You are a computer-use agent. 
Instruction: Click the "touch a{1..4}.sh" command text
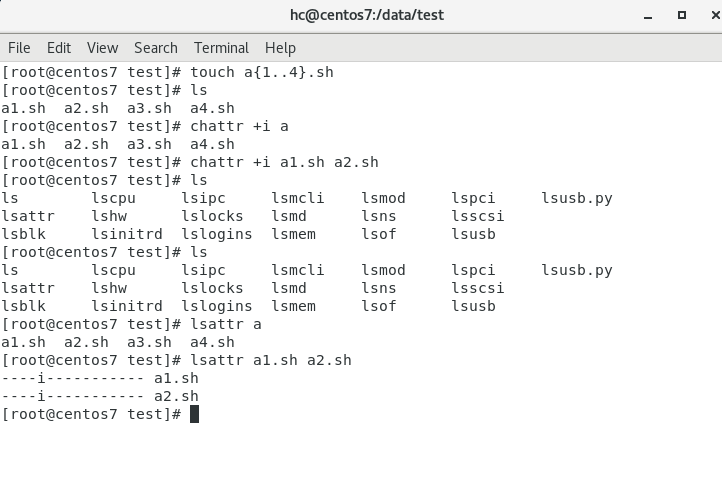pyautogui.click(x=262, y=72)
